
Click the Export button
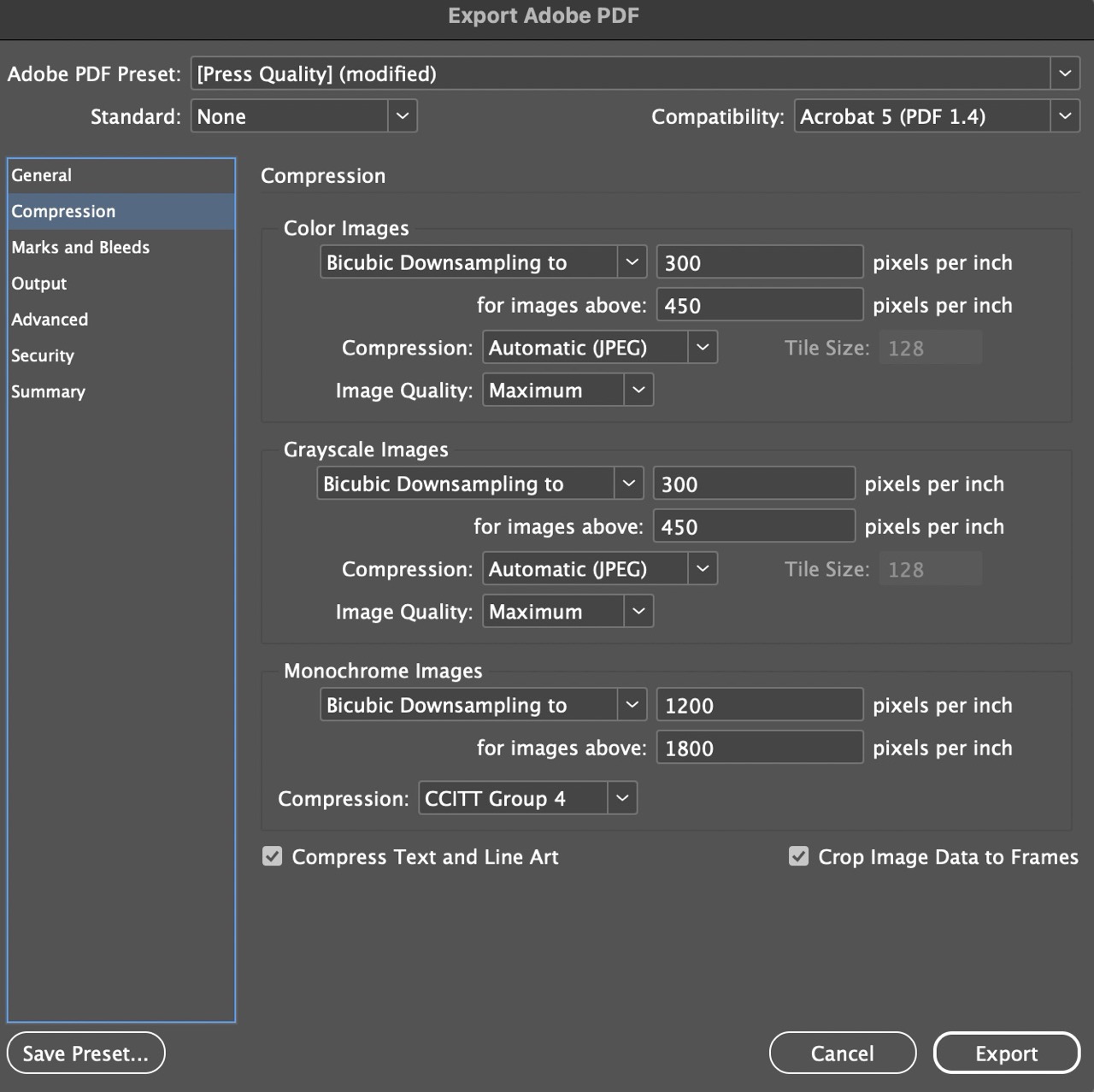[1007, 1054]
